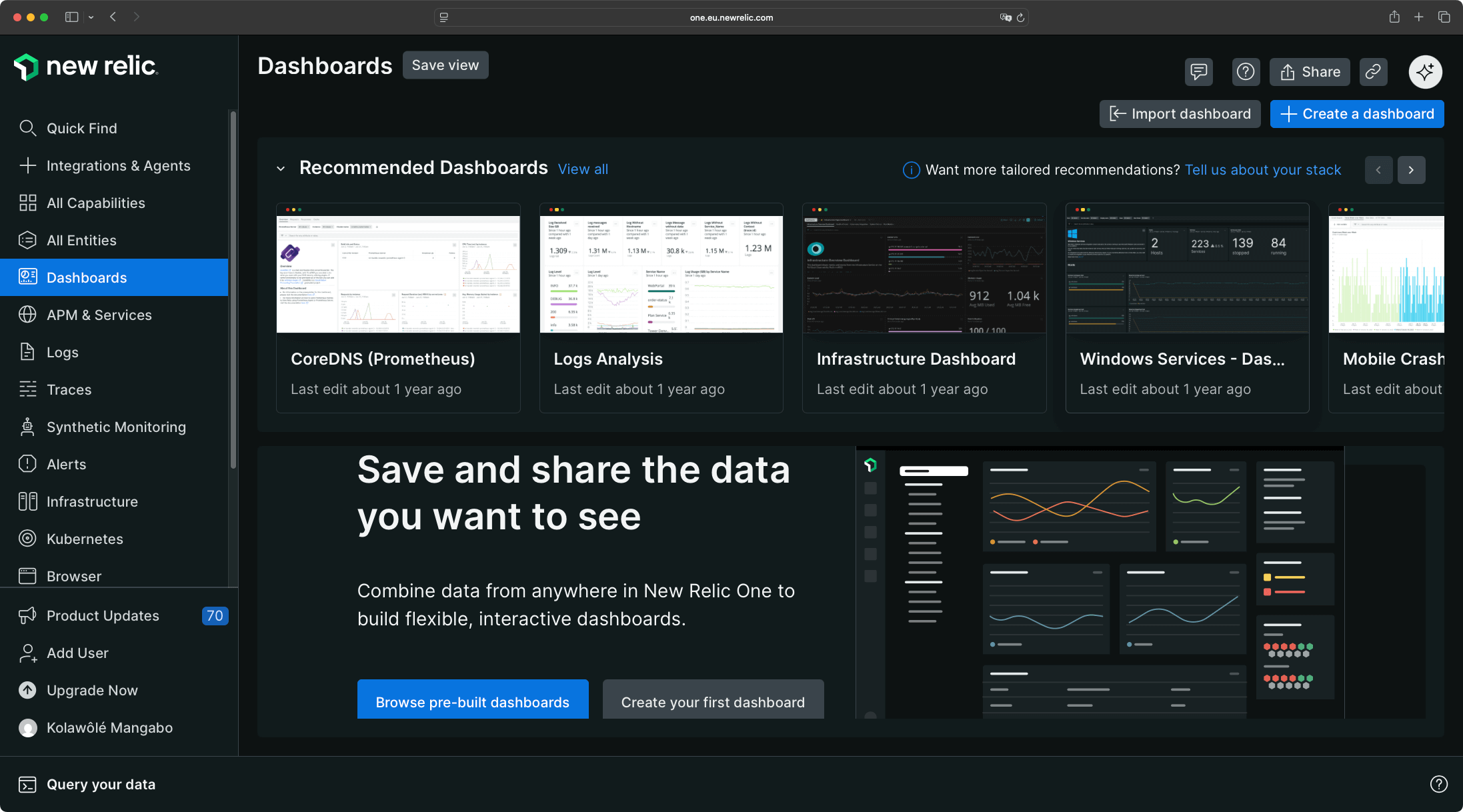This screenshot has width=1463, height=812.
Task: Open the Kubernetes section
Action: click(85, 539)
